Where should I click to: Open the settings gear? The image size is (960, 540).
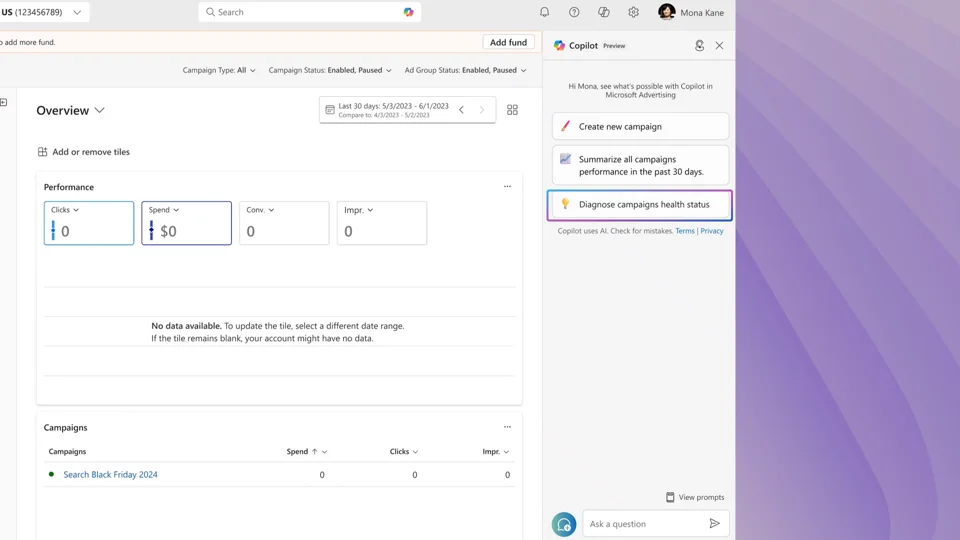(633, 12)
